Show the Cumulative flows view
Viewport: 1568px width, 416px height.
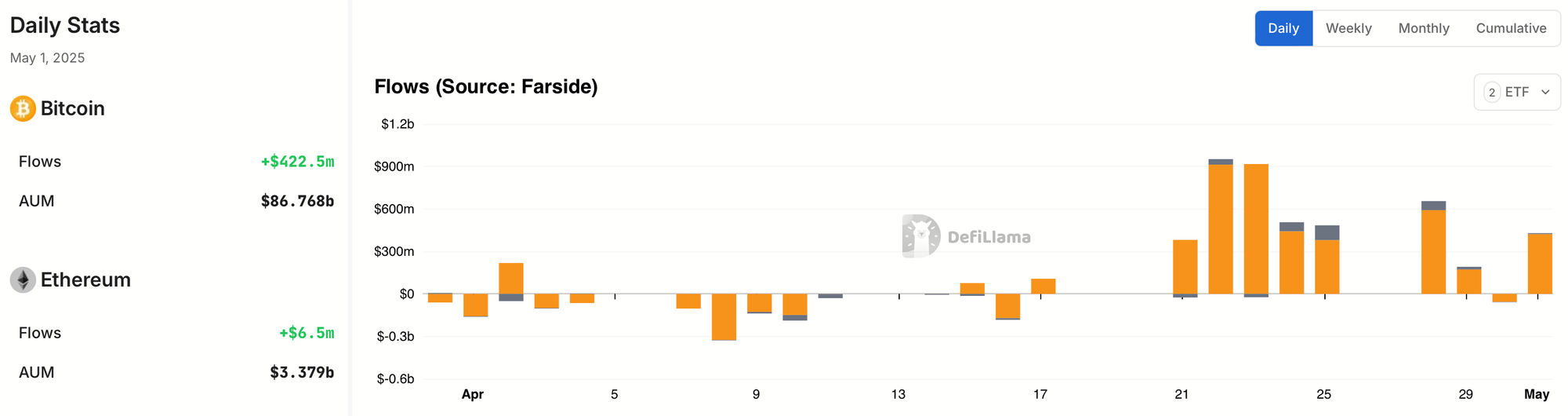(x=1511, y=28)
